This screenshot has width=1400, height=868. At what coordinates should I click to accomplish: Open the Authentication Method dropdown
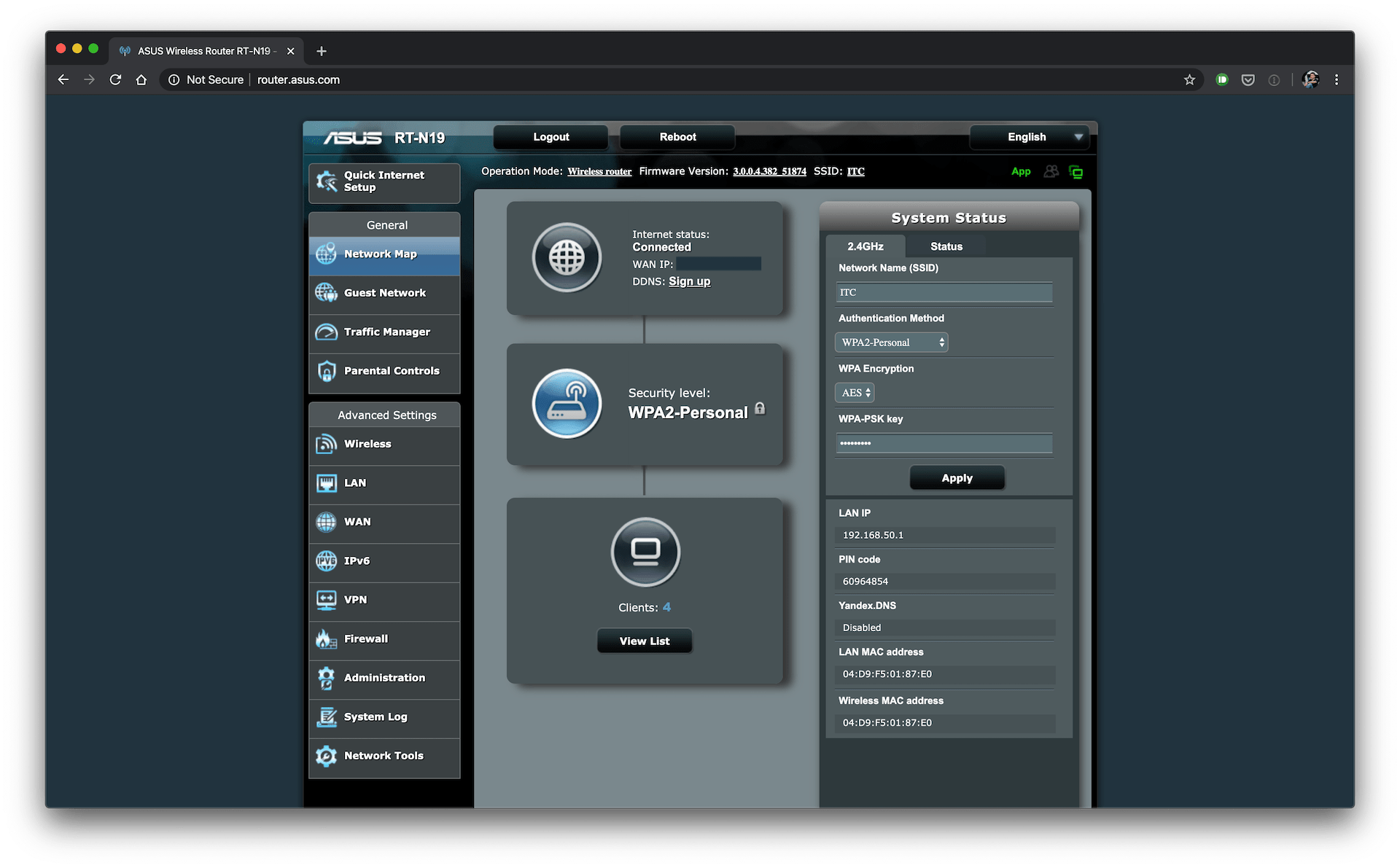pyautogui.click(x=891, y=343)
